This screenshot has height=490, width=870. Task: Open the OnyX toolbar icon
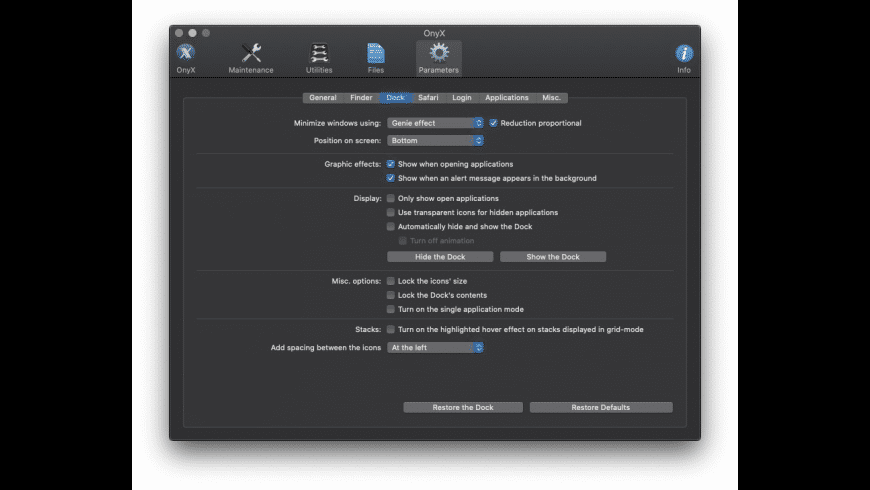[186, 58]
